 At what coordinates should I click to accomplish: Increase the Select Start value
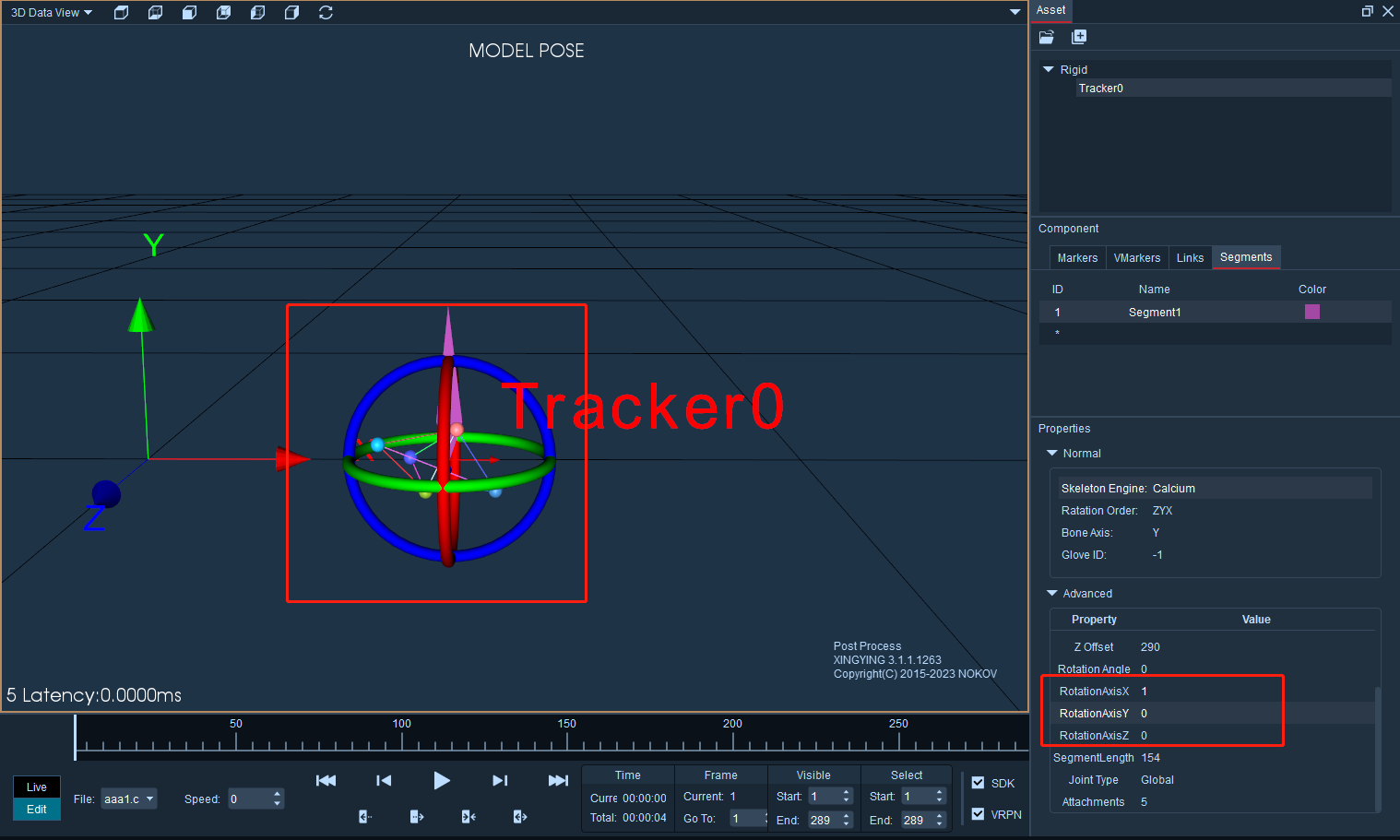[940, 792]
